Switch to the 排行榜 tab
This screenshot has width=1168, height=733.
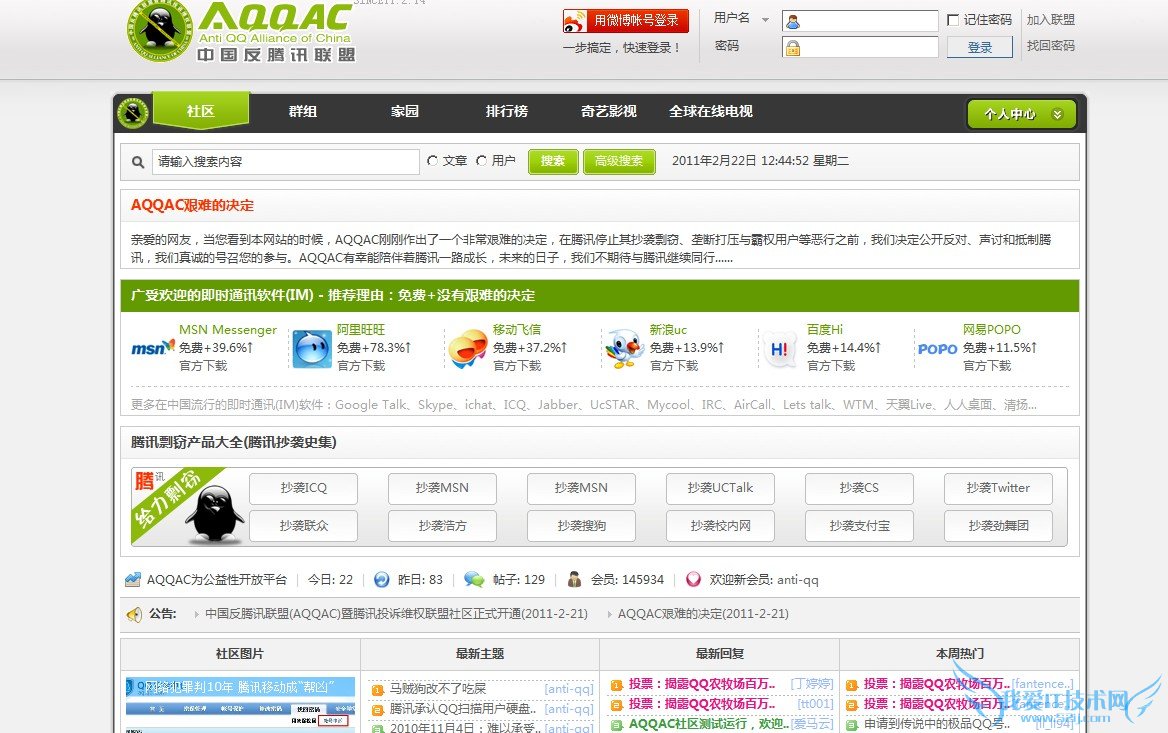506,112
